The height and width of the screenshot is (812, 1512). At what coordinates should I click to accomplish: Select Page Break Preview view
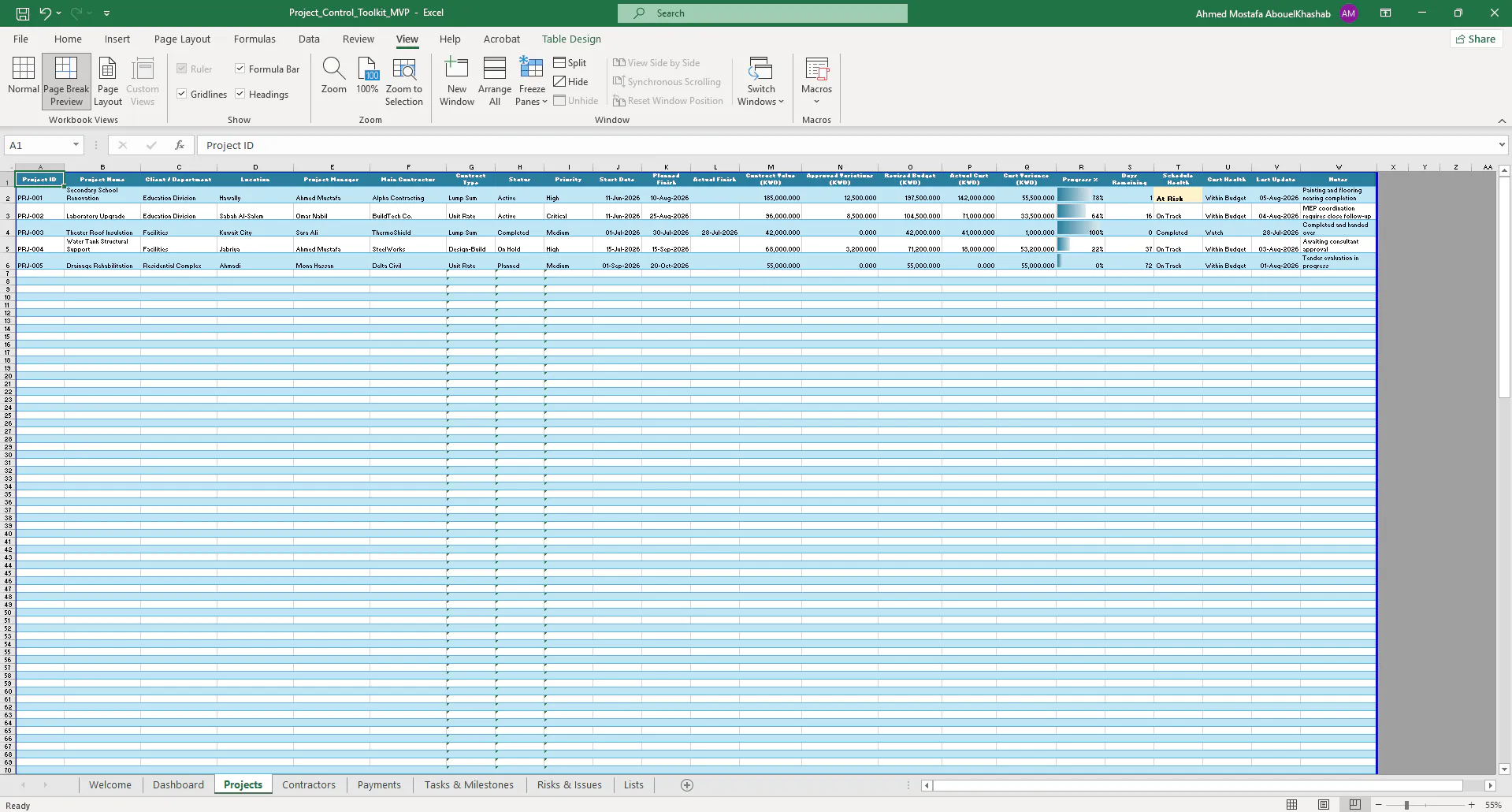click(66, 81)
